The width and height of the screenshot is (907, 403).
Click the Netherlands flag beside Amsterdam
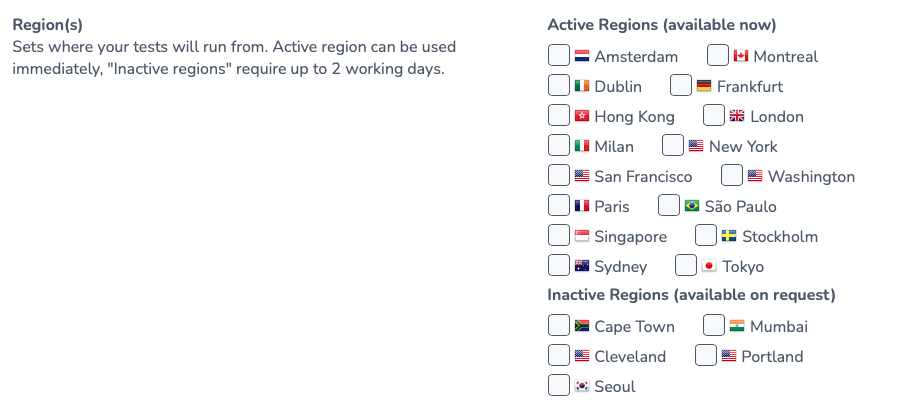point(581,57)
